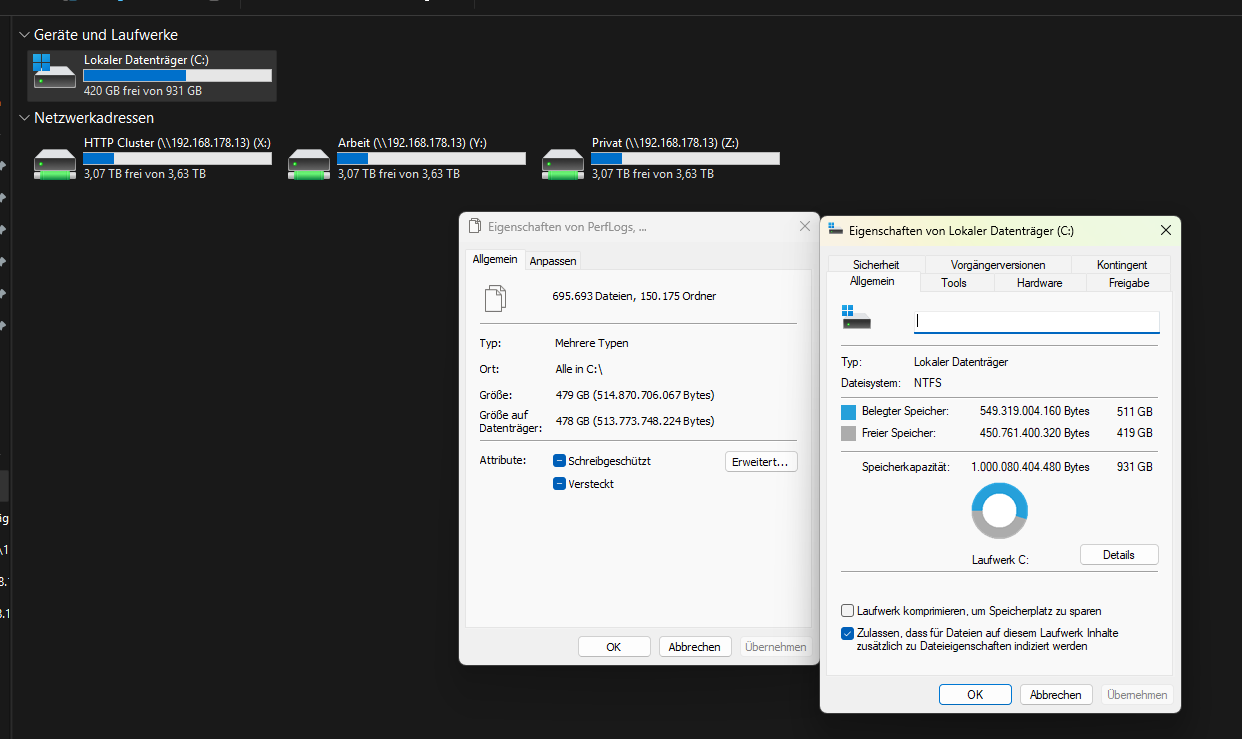Click the gray Freier Speicher color swatch
The width and height of the screenshot is (1242, 739).
pos(849,434)
